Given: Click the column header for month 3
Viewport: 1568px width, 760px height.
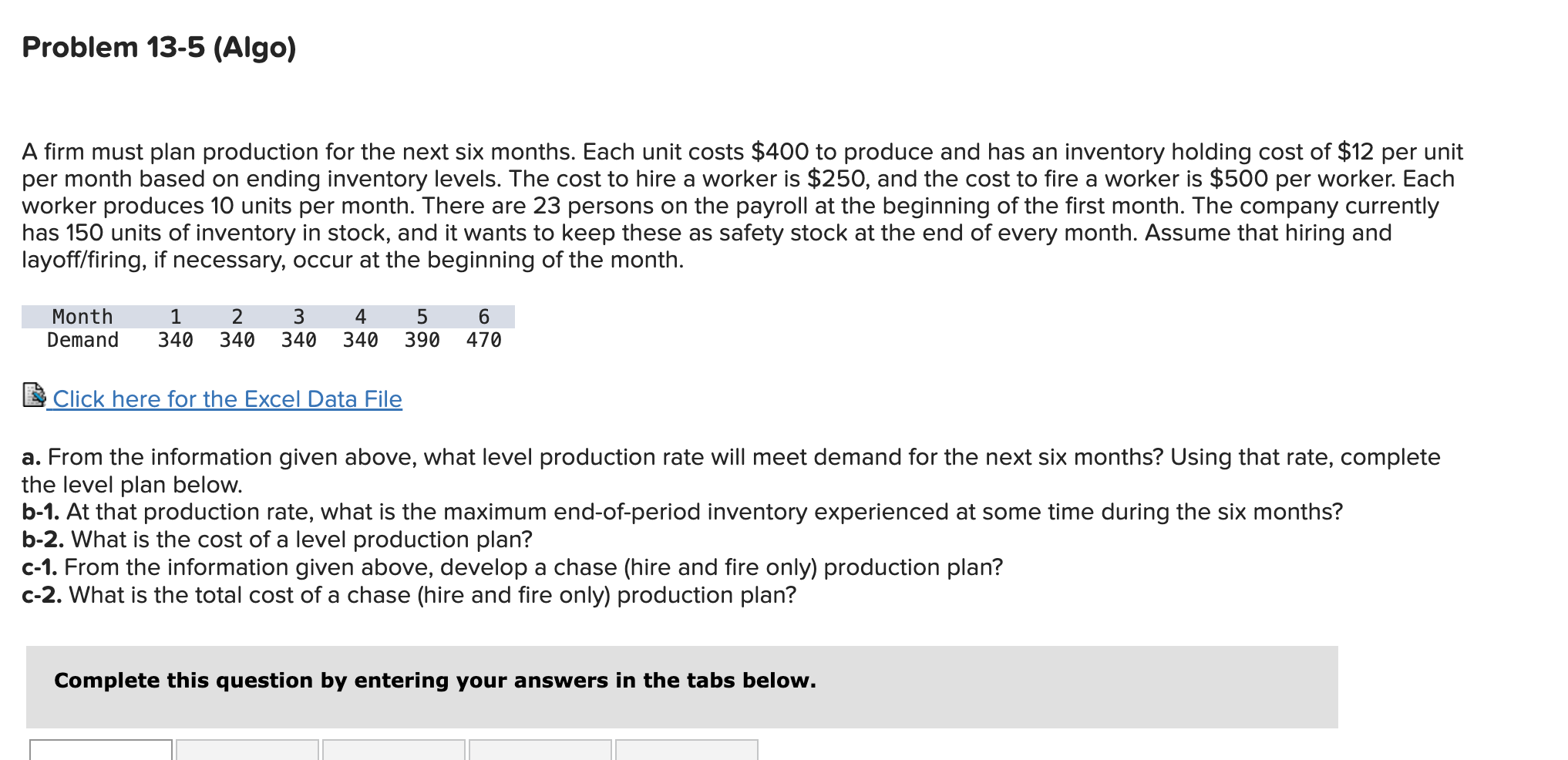Looking at the screenshot, I should 299,316.
